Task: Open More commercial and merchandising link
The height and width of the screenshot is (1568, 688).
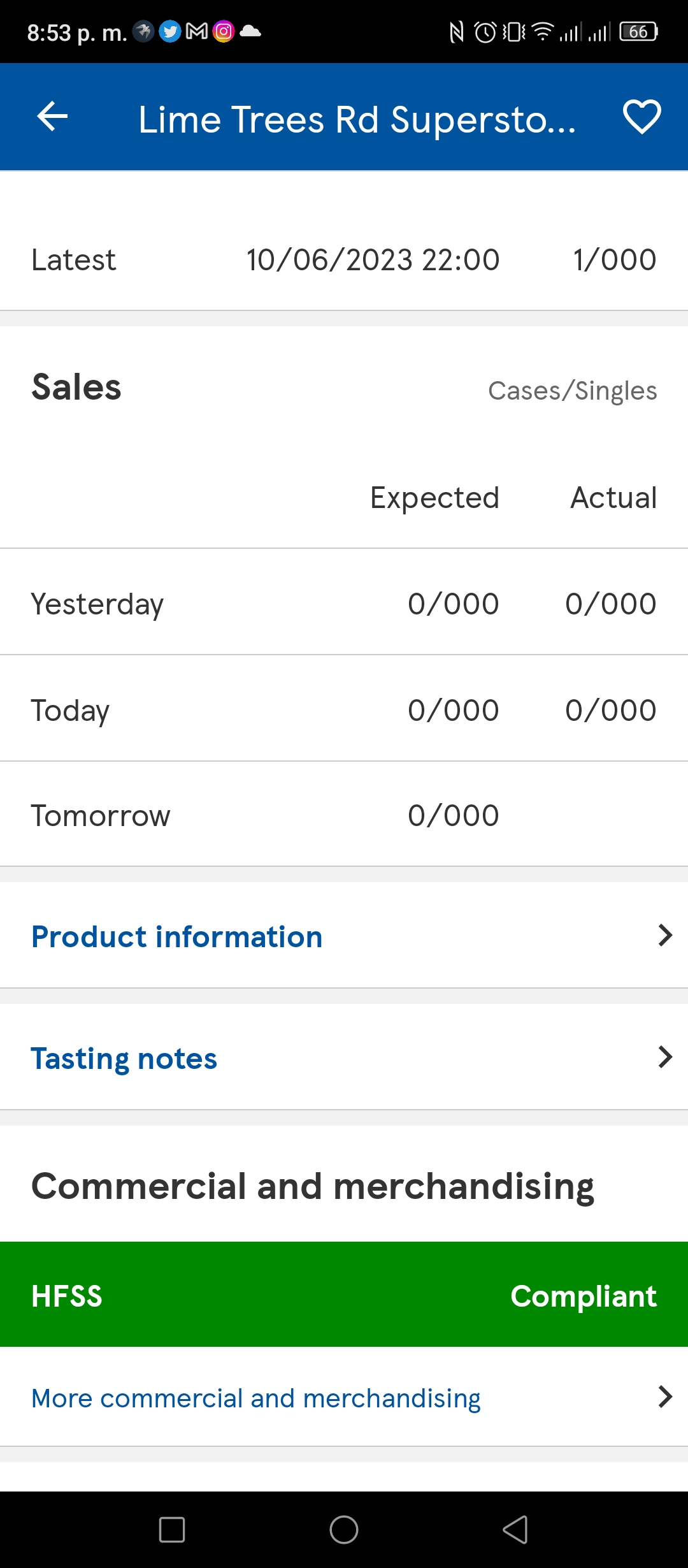Action: coord(255,1398)
